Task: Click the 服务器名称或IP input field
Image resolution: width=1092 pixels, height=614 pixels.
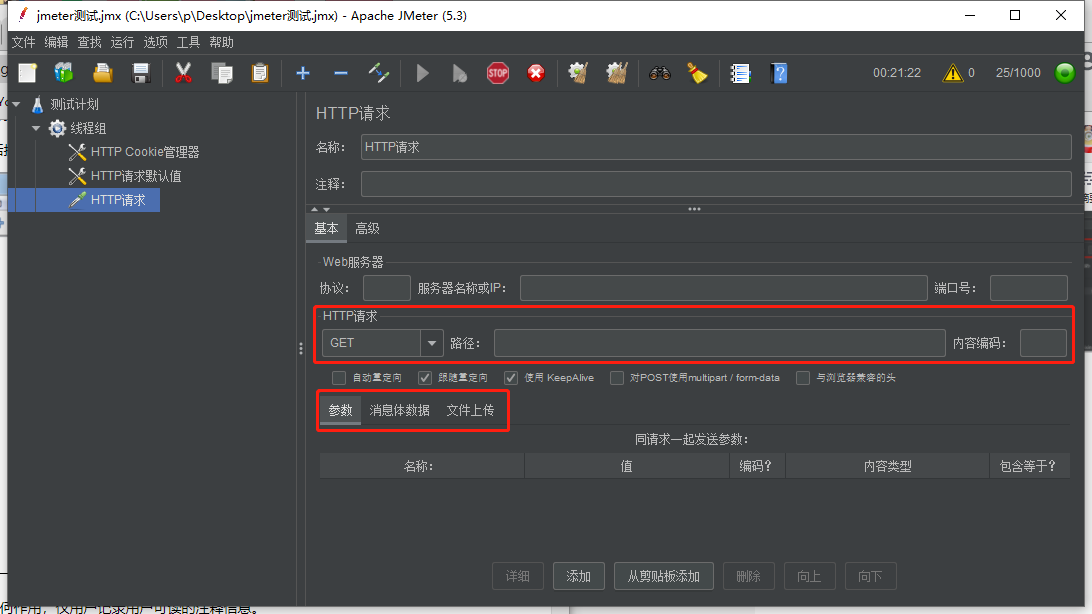Action: (x=724, y=288)
